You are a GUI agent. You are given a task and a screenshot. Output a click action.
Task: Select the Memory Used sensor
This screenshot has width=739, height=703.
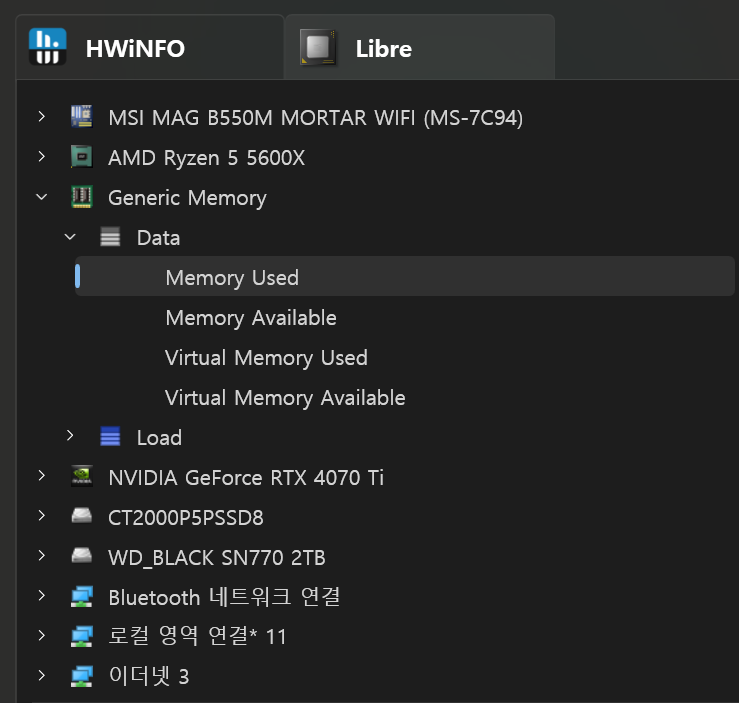[x=405, y=276]
